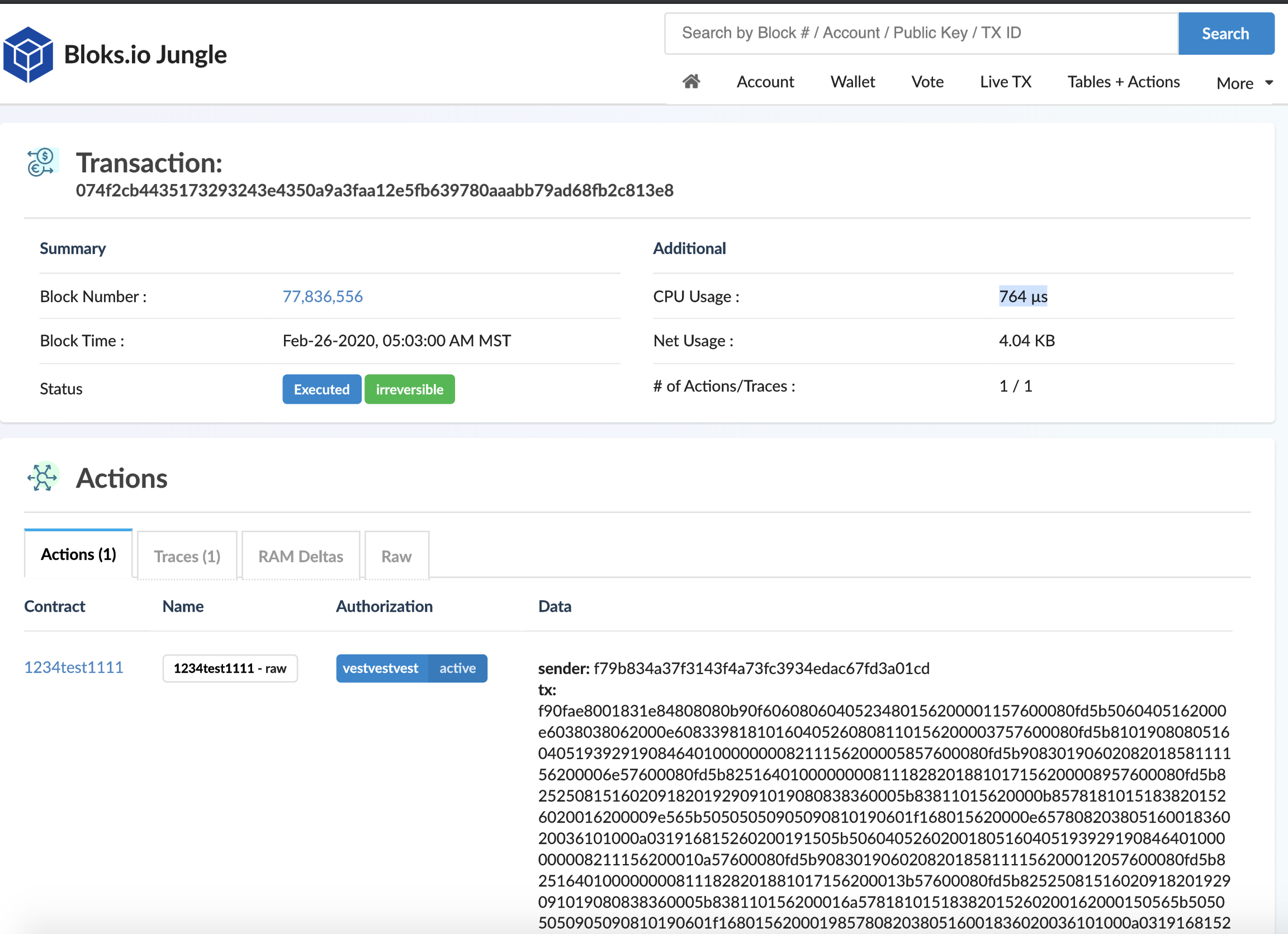This screenshot has height=934, width=1288.
Task: Switch to the Traces (1) tab
Action: [x=187, y=556]
